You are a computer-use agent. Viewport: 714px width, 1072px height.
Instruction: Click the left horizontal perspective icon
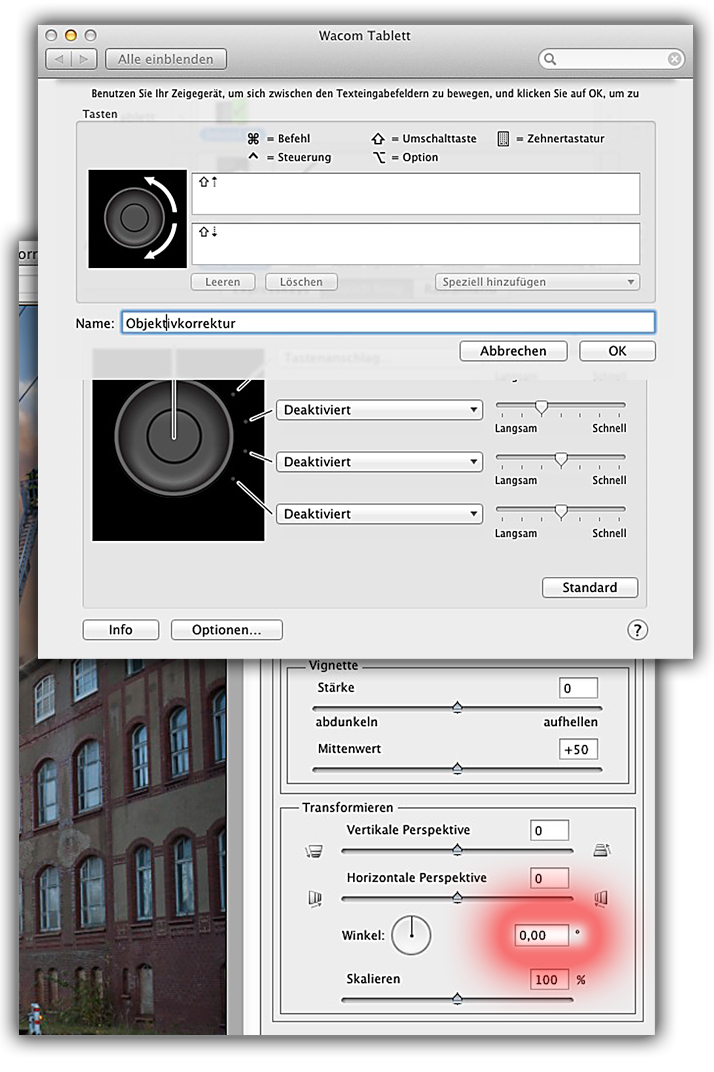[x=315, y=898]
